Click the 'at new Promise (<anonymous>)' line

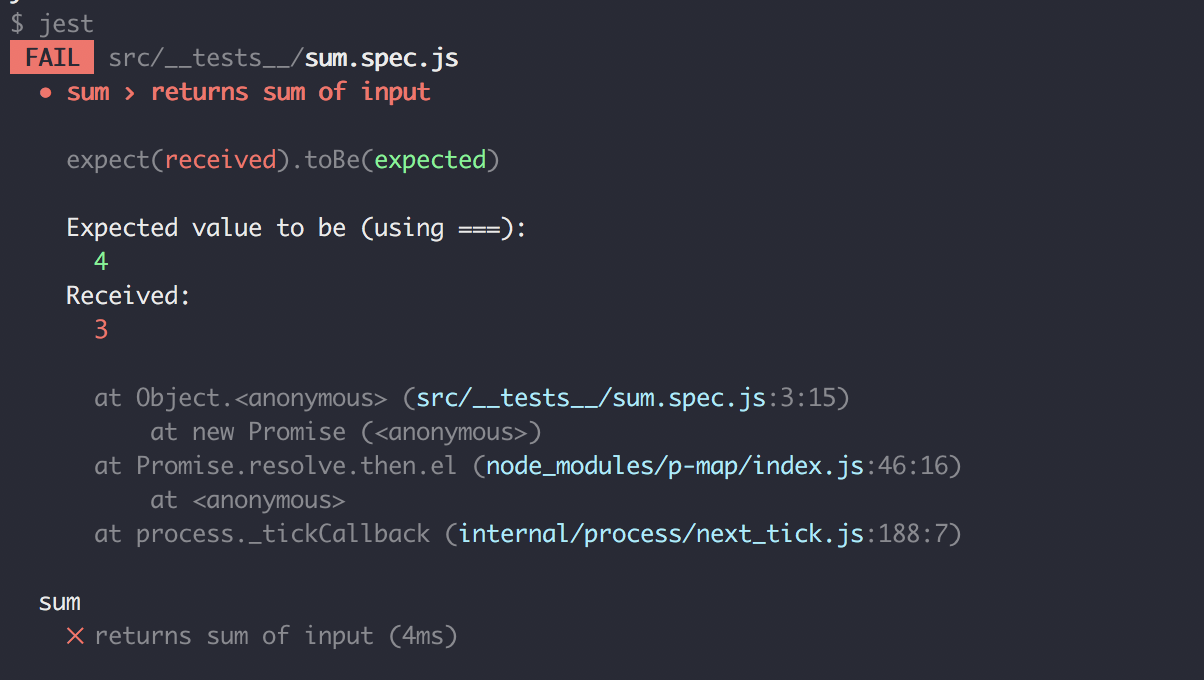click(346, 433)
